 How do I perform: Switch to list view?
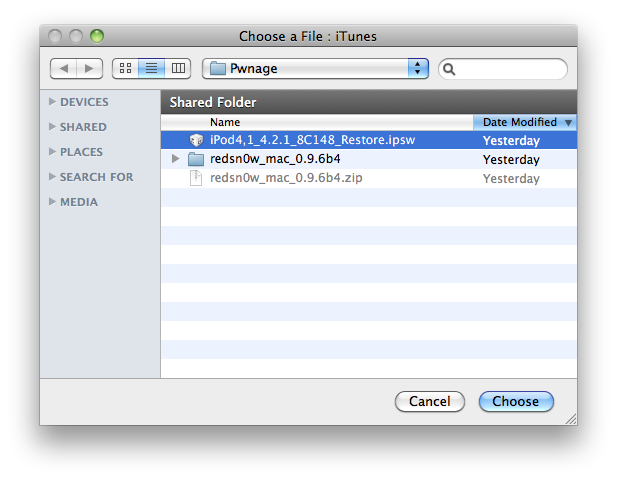pyautogui.click(x=152, y=68)
